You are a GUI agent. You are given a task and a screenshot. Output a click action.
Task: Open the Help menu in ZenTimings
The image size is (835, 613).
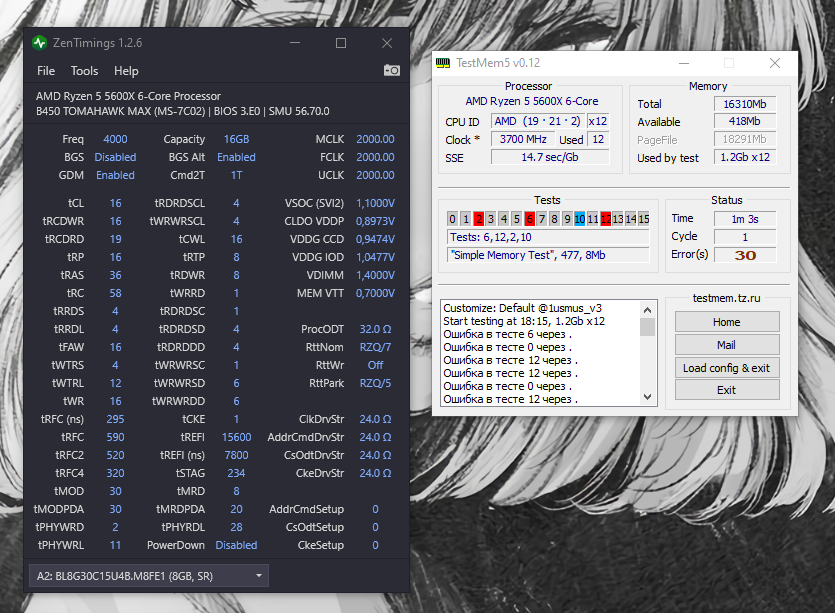[126, 71]
